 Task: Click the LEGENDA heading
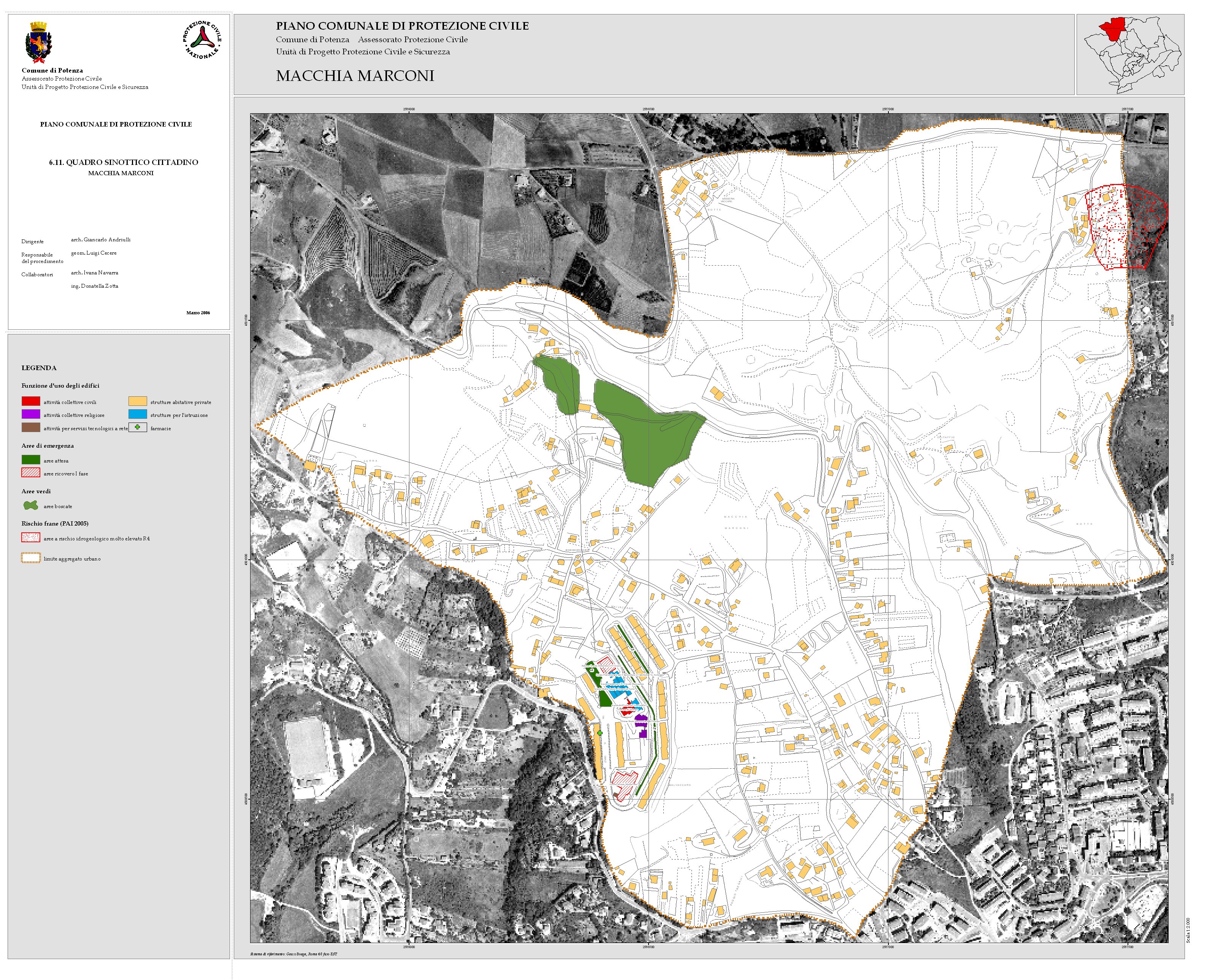[x=39, y=368]
